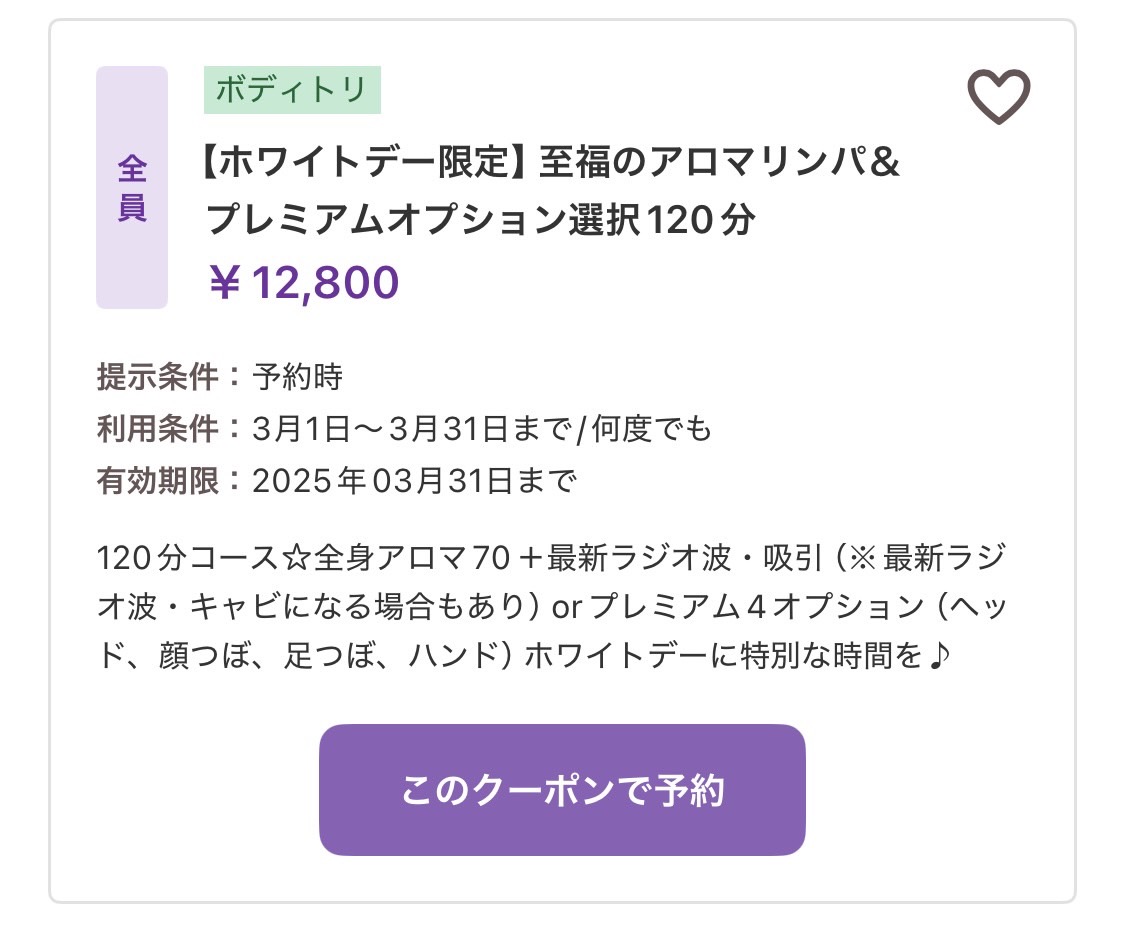Select the 3月1日〜3月31日まで usage period text

point(411,429)
